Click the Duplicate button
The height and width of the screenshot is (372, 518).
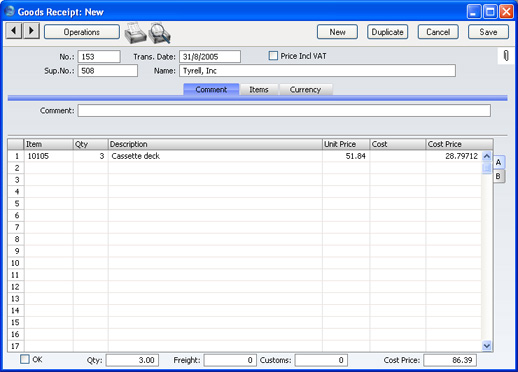click(x=388, y=32)
